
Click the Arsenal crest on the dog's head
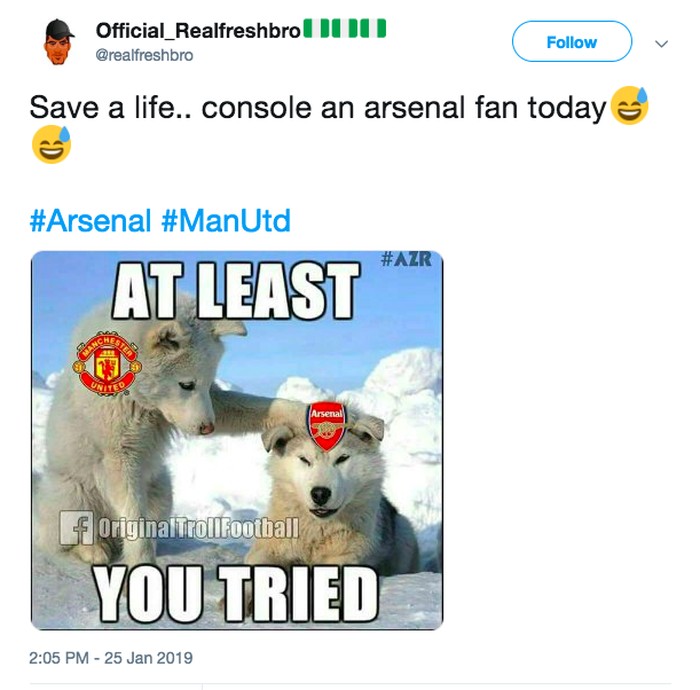[326, 425]
